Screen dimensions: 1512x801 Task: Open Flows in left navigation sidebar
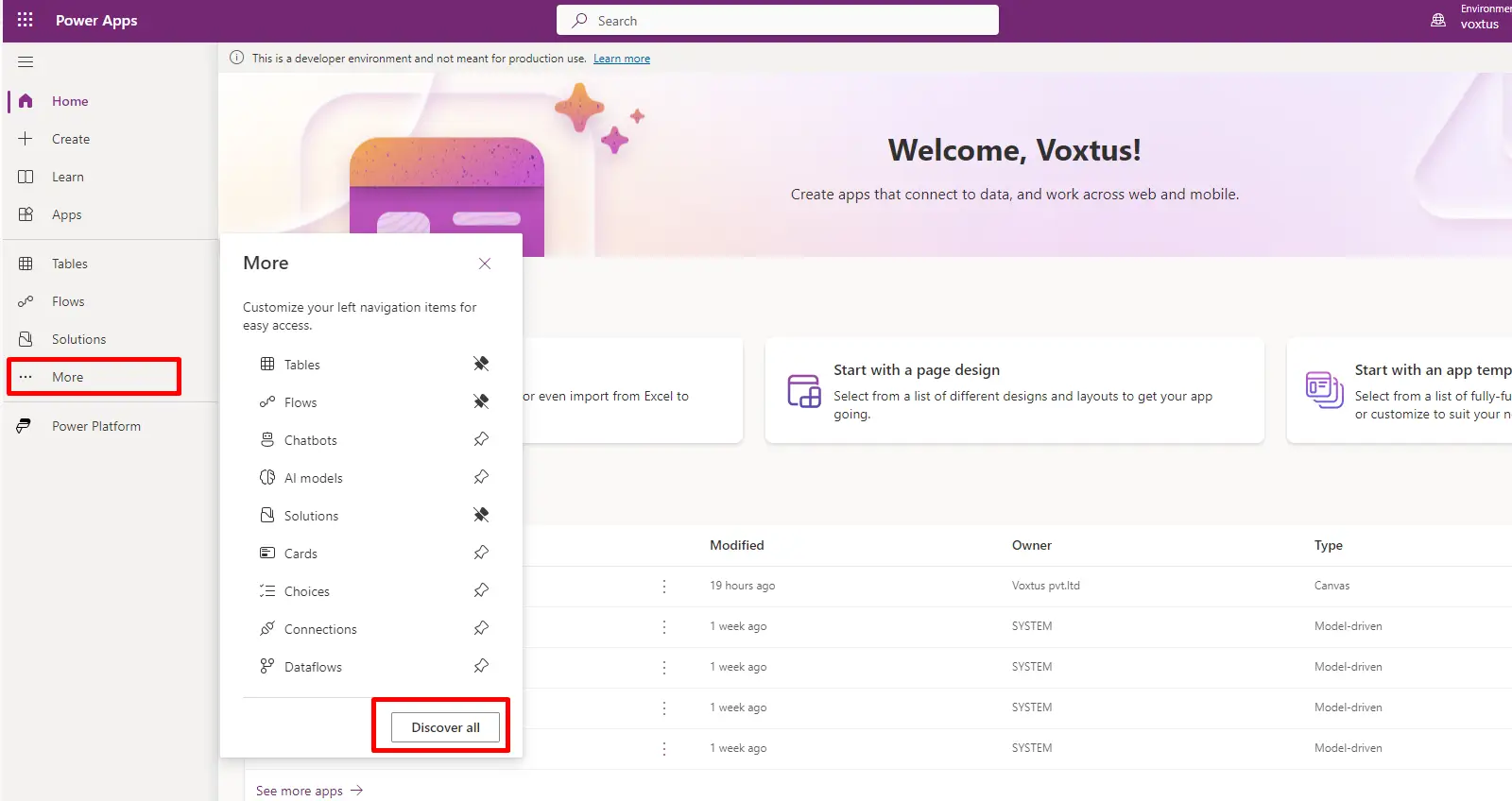(x=68, y=301)
